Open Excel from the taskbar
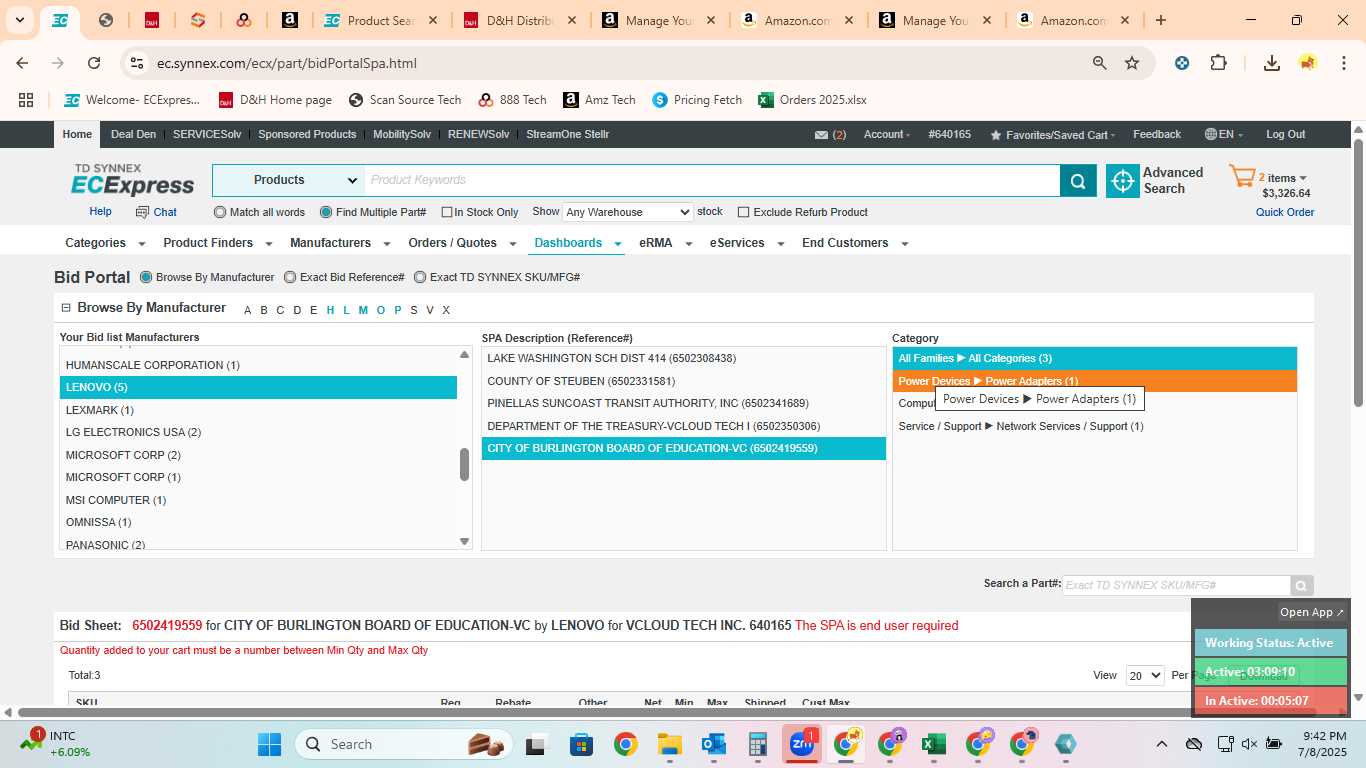This screenshot has height=768, width=1366. tap(934, 744)
